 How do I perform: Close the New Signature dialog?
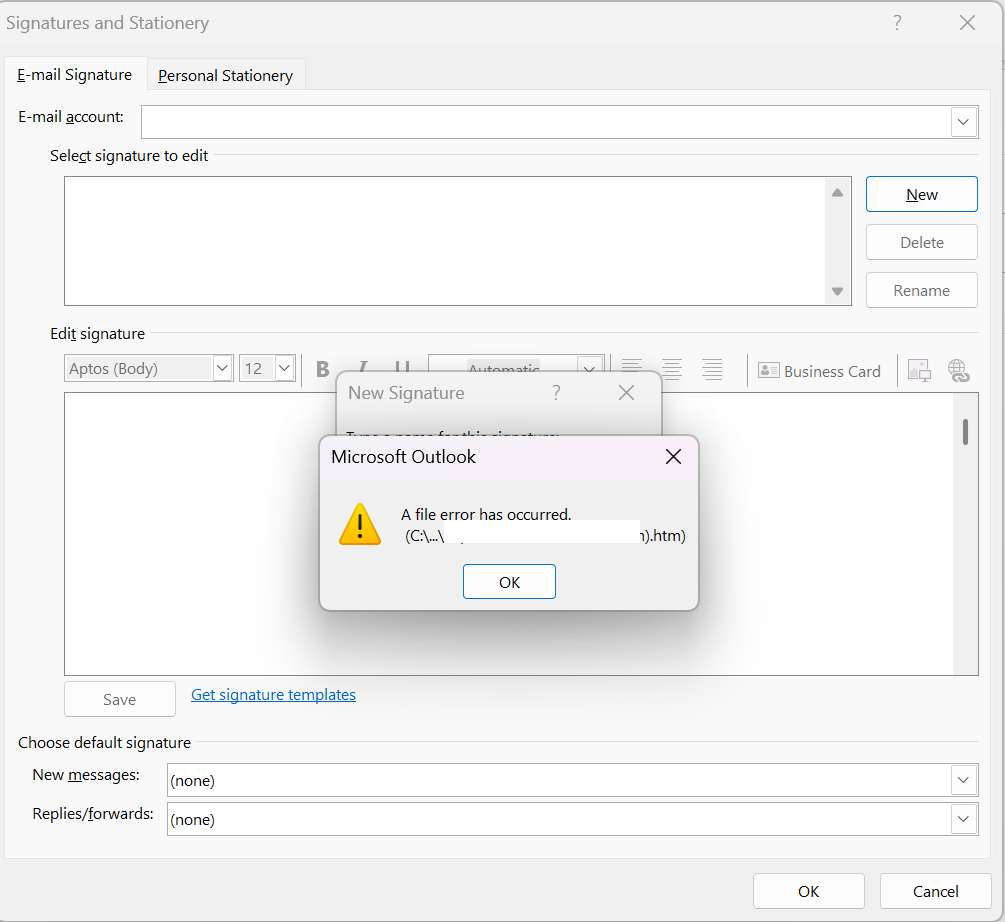coord(626,393)
